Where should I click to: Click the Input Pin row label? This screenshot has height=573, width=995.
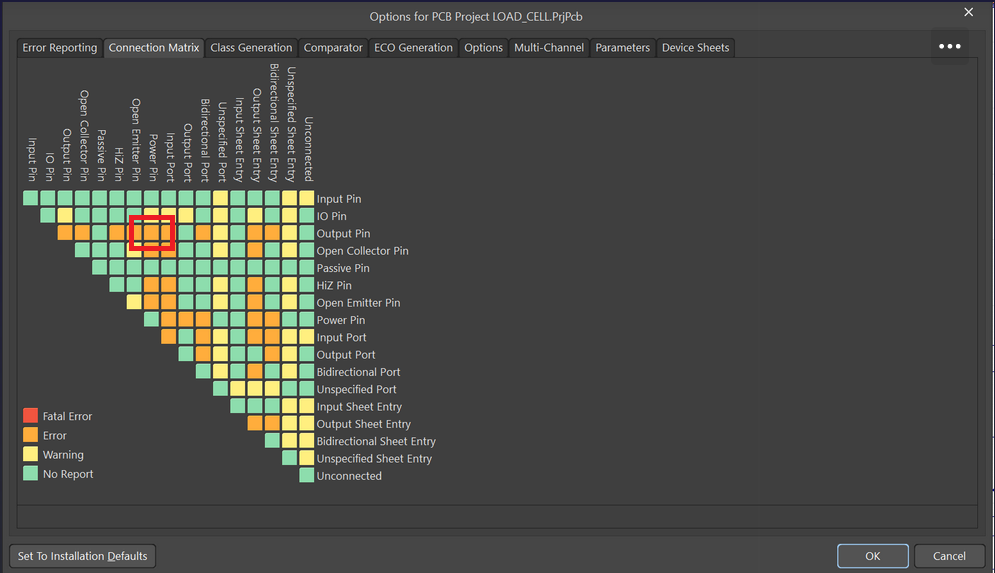pyautogui.click(x=339, y=199)
